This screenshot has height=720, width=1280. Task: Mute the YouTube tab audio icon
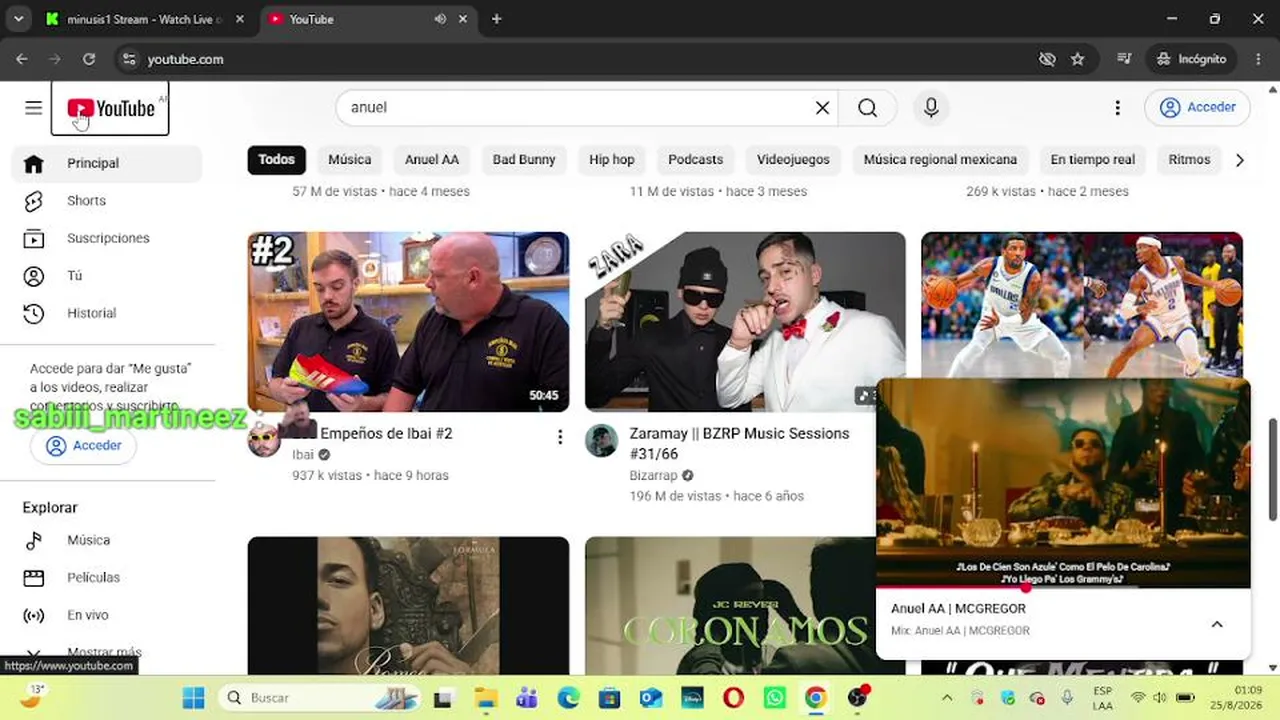coord(440,19)
